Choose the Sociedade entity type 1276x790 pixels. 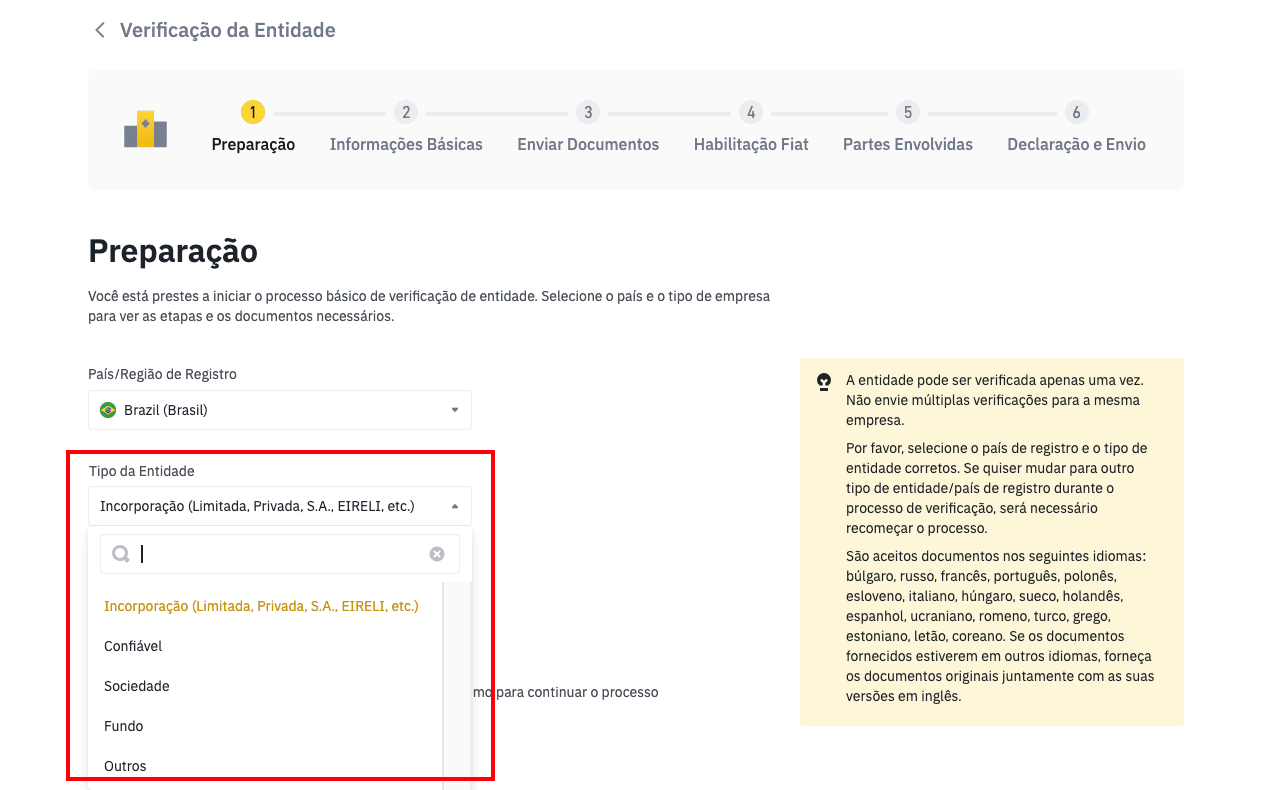tap(265, 686)
